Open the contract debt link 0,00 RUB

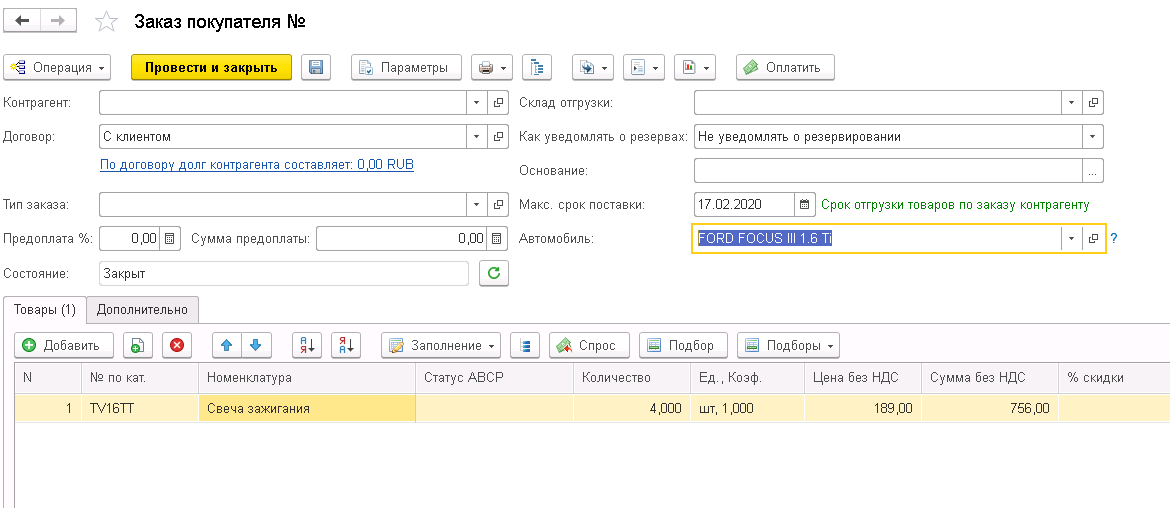(x=257, y=164)
